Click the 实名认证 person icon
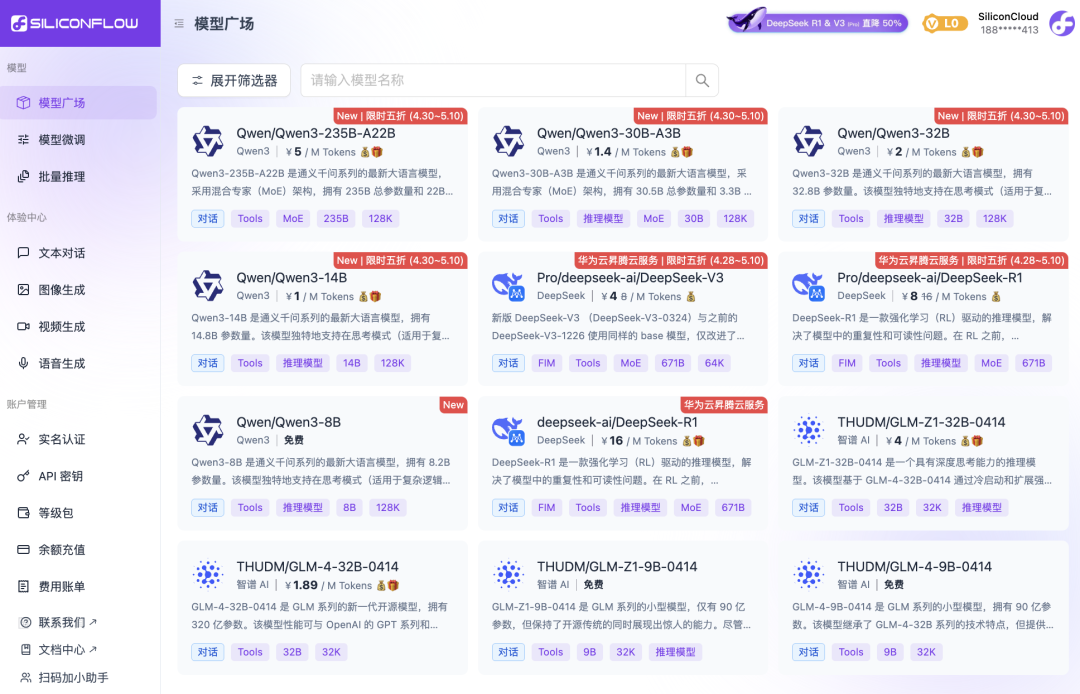 coord(23,439)
